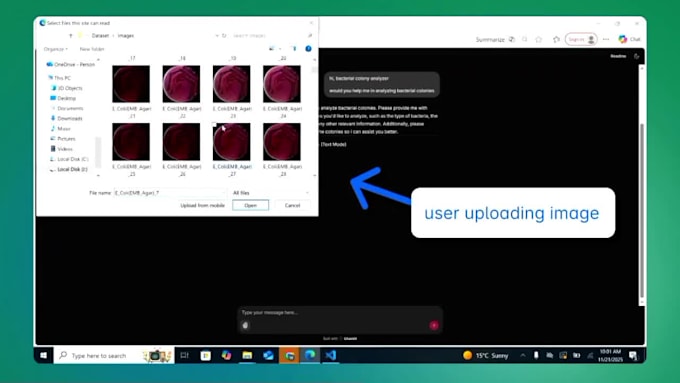This screenshot has width=680, height=383.
Task: Open the file dialog Help icon
Action: [308, 49]
